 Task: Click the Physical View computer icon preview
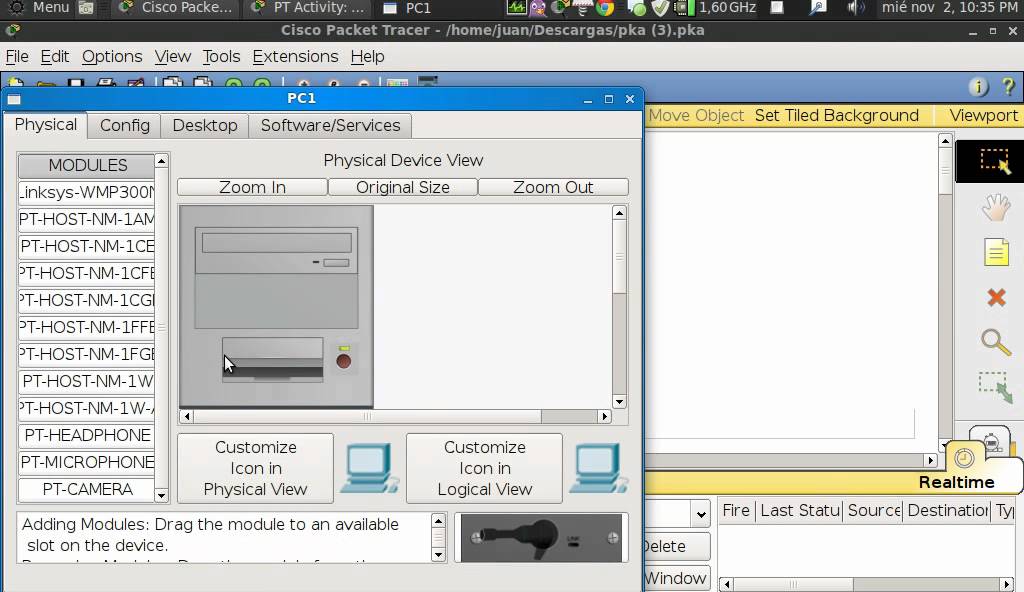370,468
